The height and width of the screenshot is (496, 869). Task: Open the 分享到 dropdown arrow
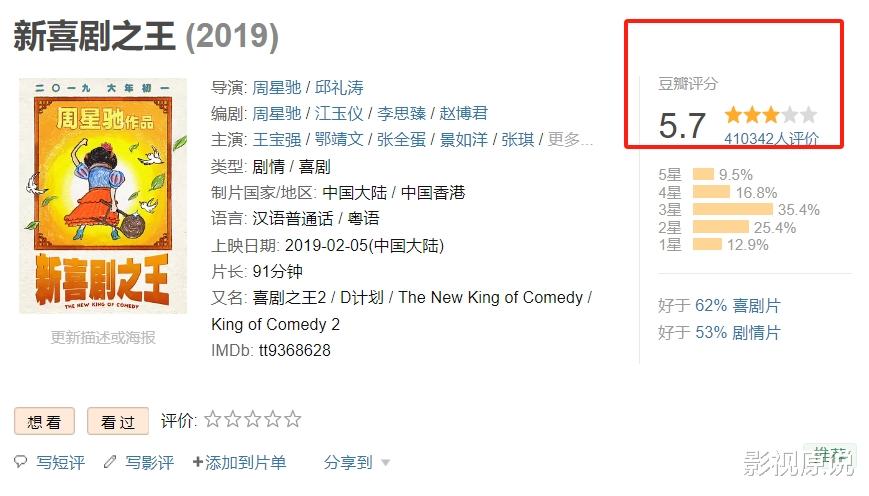click(x=386, y=463)
